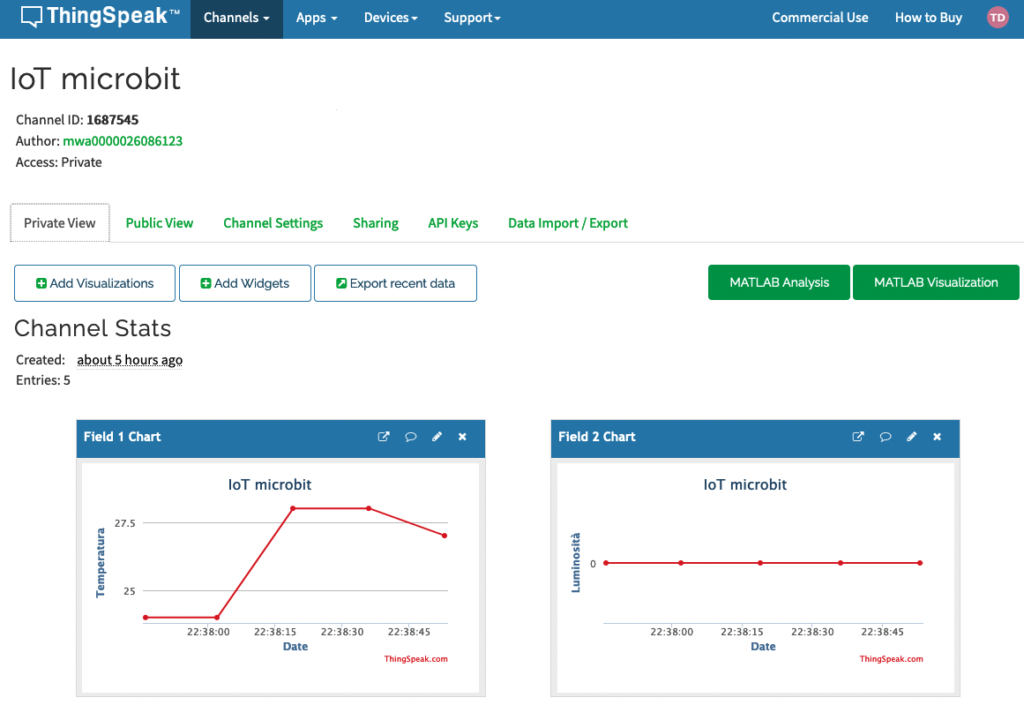Remove Field 1 Chart using X icon
The image size is (1024, 705).
(462, 437)
